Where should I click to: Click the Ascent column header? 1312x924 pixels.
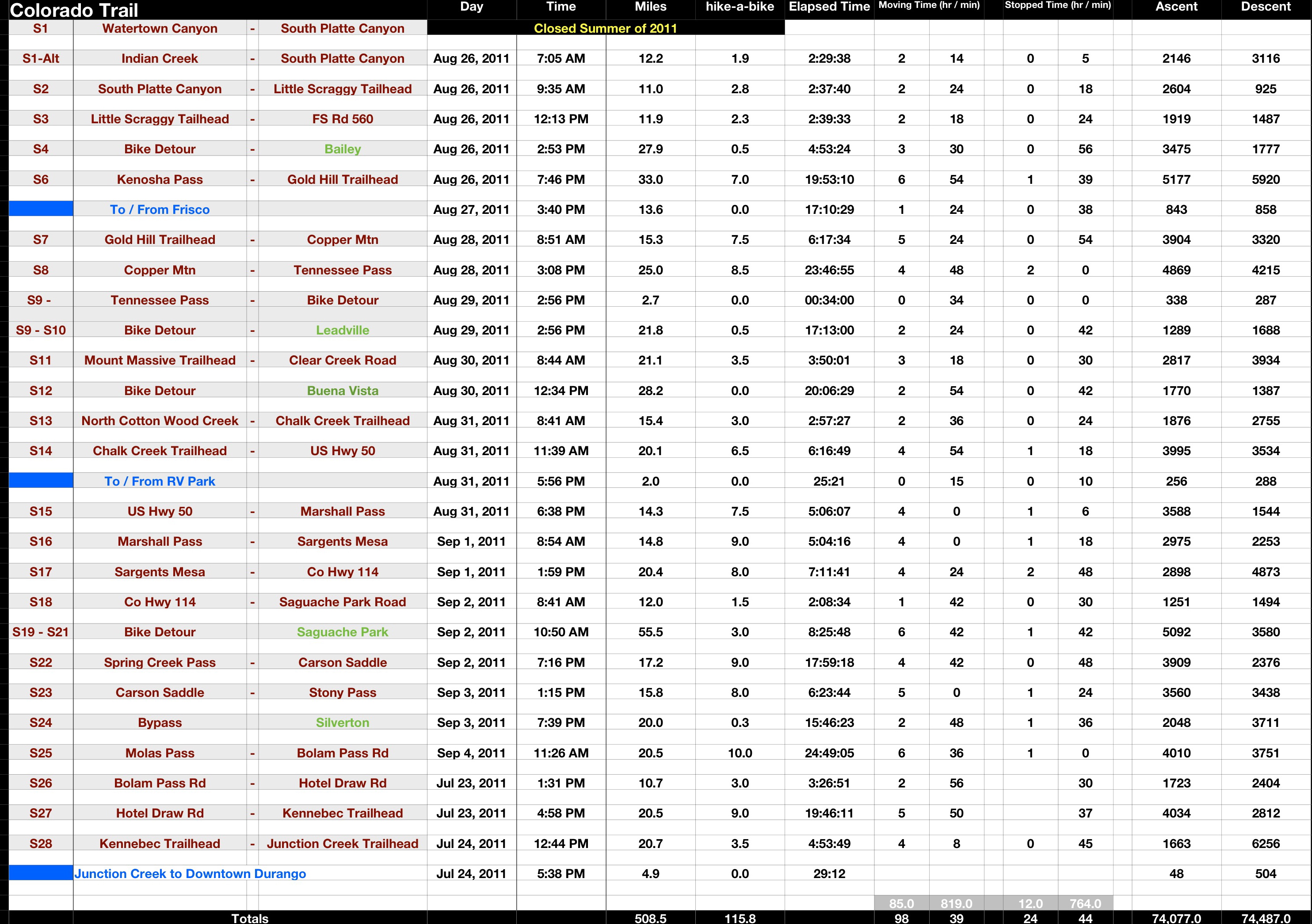click(x=1176, y=7)
